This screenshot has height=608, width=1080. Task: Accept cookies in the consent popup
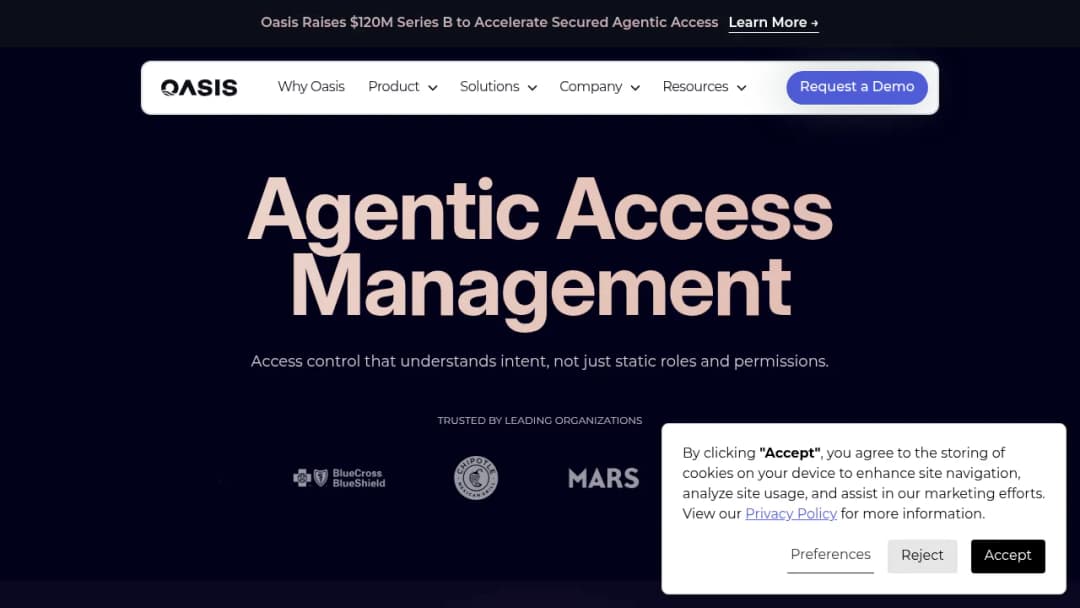(x=1008, y=556)
